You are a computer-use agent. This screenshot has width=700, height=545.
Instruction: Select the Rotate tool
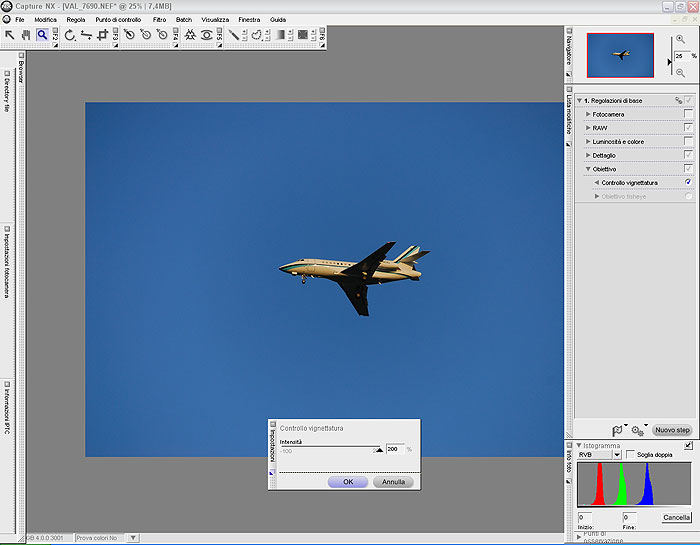(70, 35)
